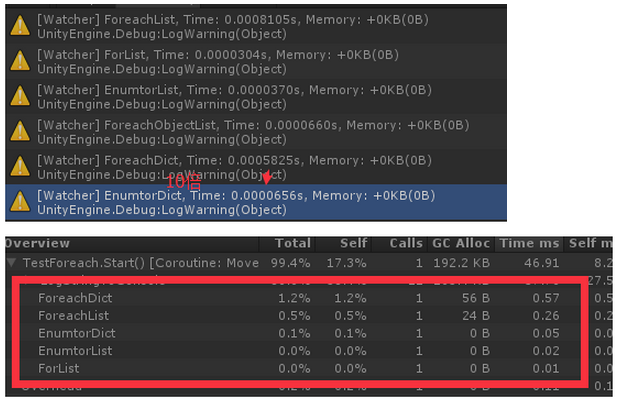Sort by the GC Alloc column header
Viewport: 621px width, 404px height.
[461, 243]
